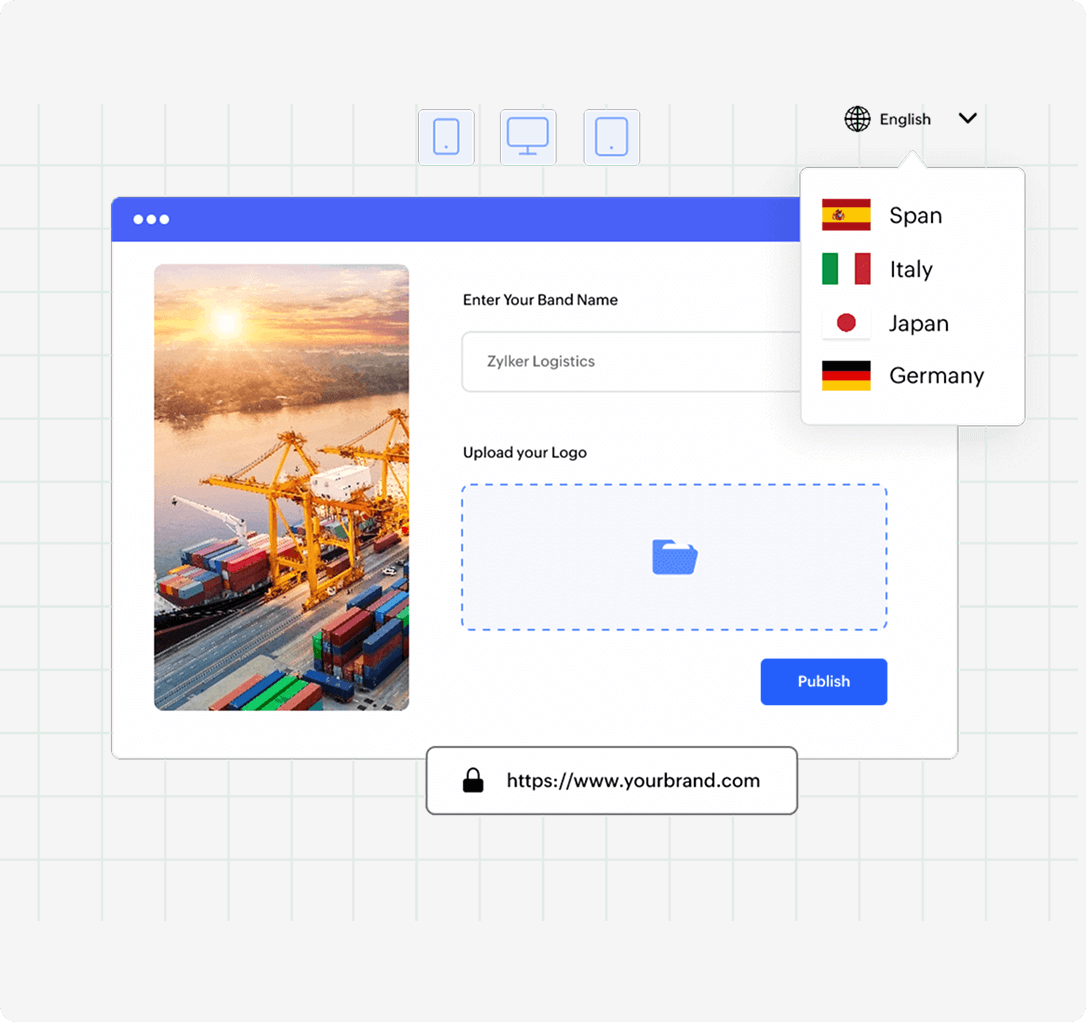Choose Germany from language list
Image resolution: width=1086 pixels, height=1022 pixels.
click(x=936, y=375)
